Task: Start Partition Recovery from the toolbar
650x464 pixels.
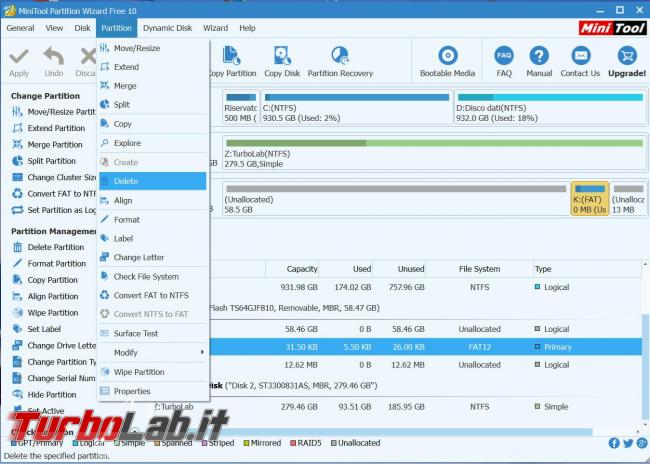Action: 340,62
